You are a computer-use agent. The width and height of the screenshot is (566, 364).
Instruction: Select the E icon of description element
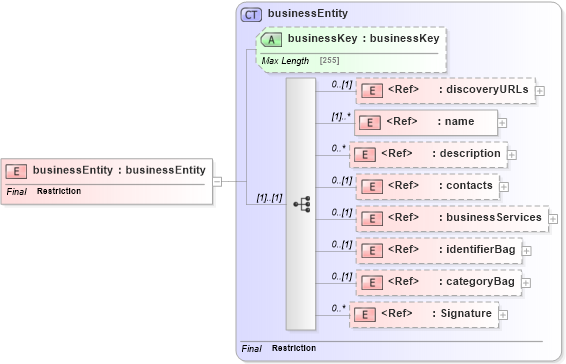[365, 155]
